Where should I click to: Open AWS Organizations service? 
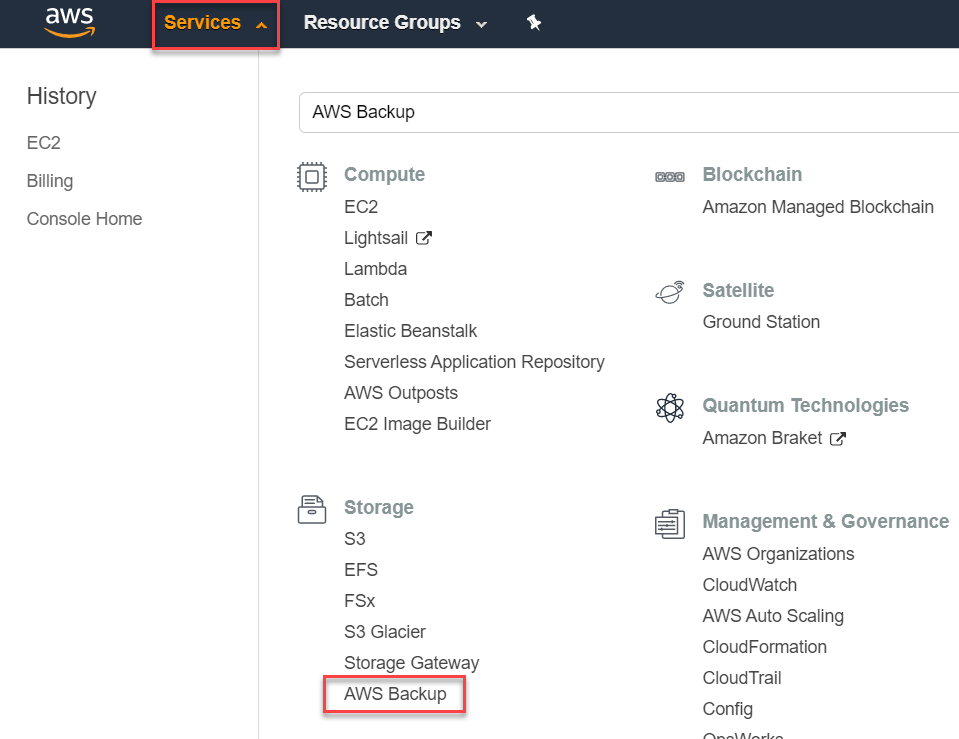tap(778, 554)
